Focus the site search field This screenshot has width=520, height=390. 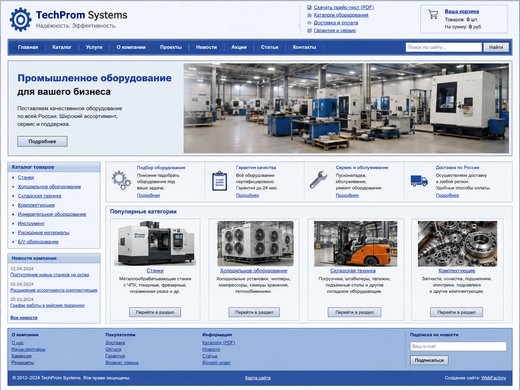coord(444,47)
